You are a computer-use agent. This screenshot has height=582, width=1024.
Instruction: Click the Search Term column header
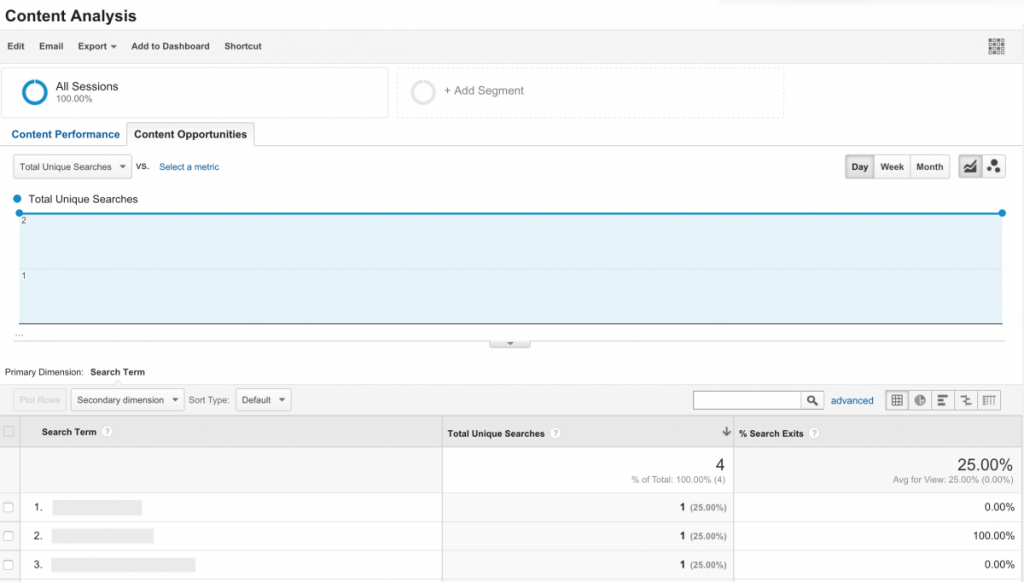(x=69, y=432)
